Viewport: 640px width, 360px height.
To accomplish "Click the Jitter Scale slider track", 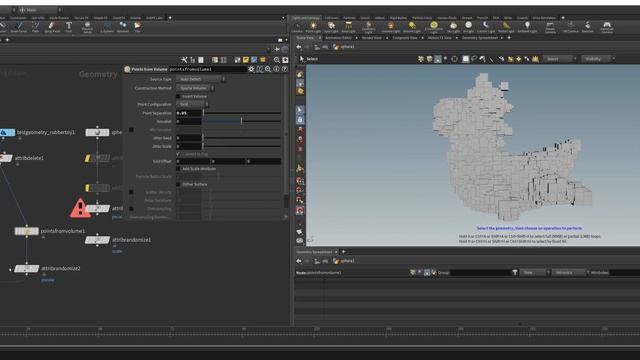I will [x=242, y=146].
